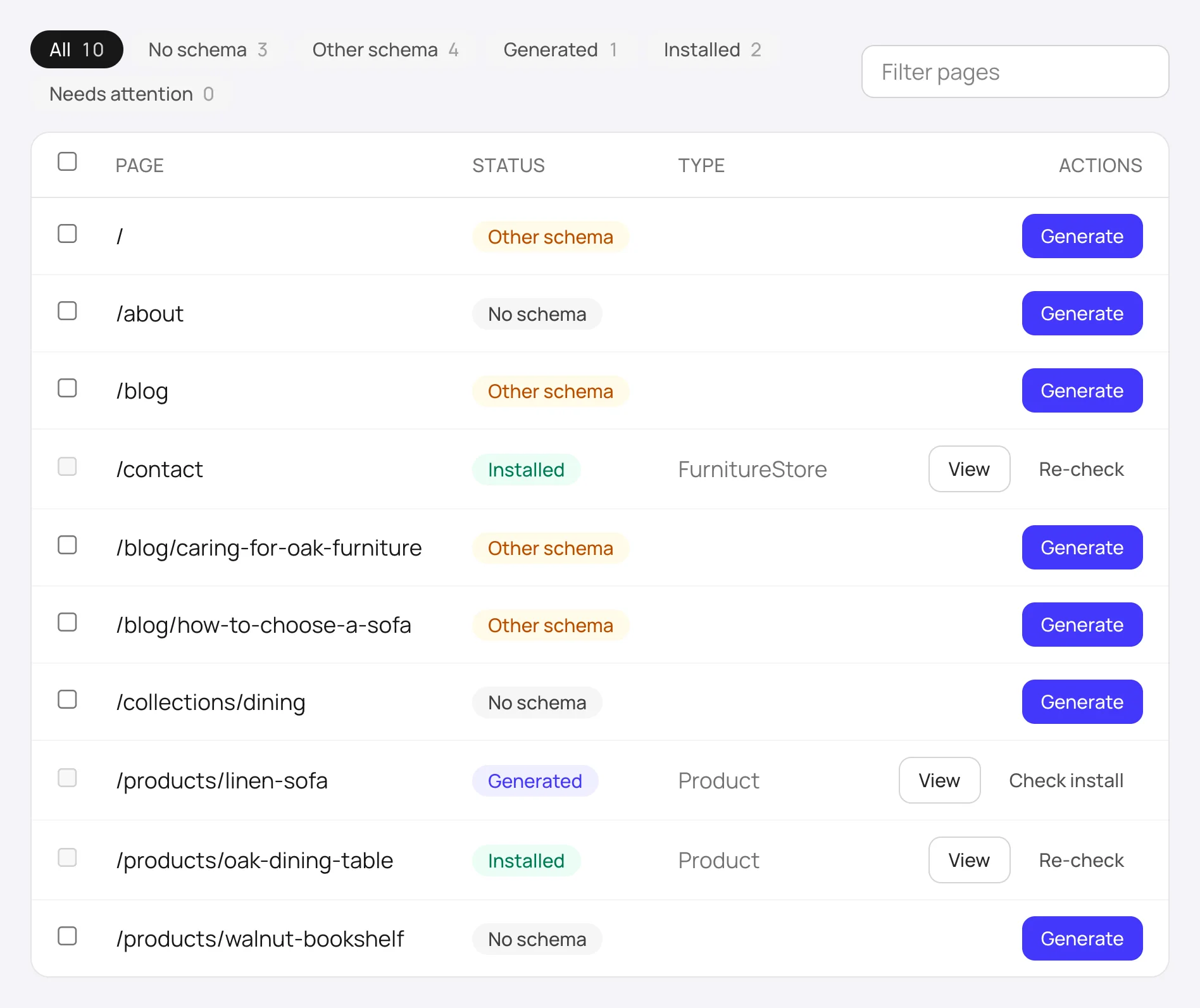Click the /collections/dining page path
This screenshot has width=1200, height=1008.
[x=211, y=702]
